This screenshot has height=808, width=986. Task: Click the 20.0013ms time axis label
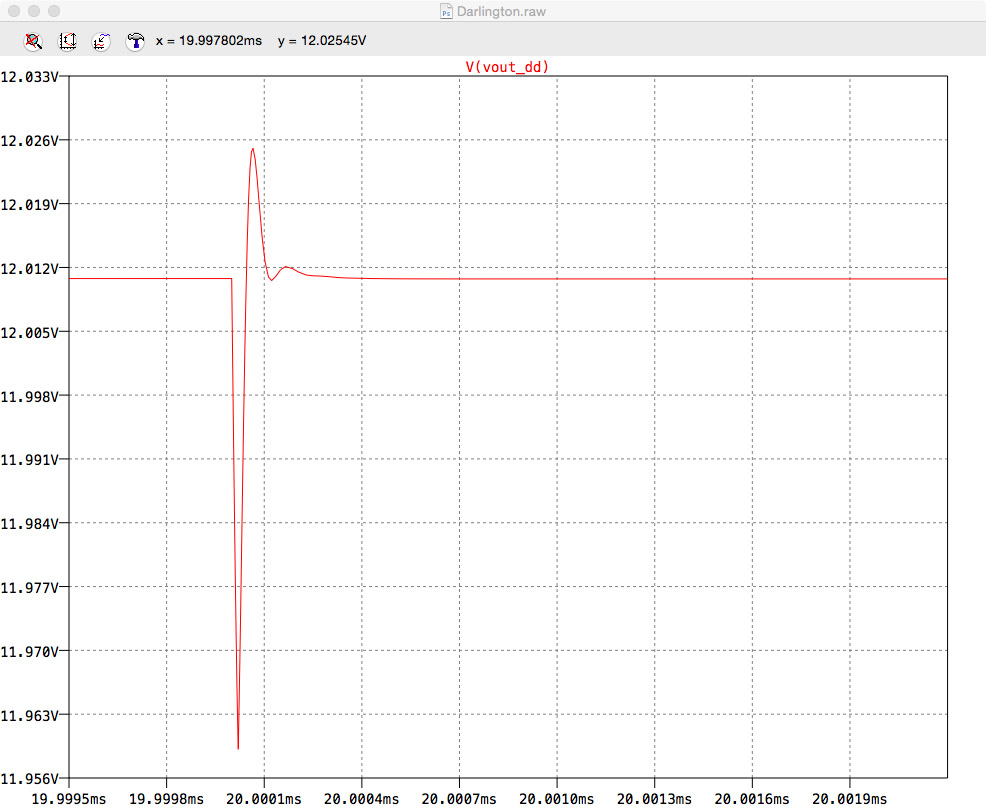tap(655, 799)
